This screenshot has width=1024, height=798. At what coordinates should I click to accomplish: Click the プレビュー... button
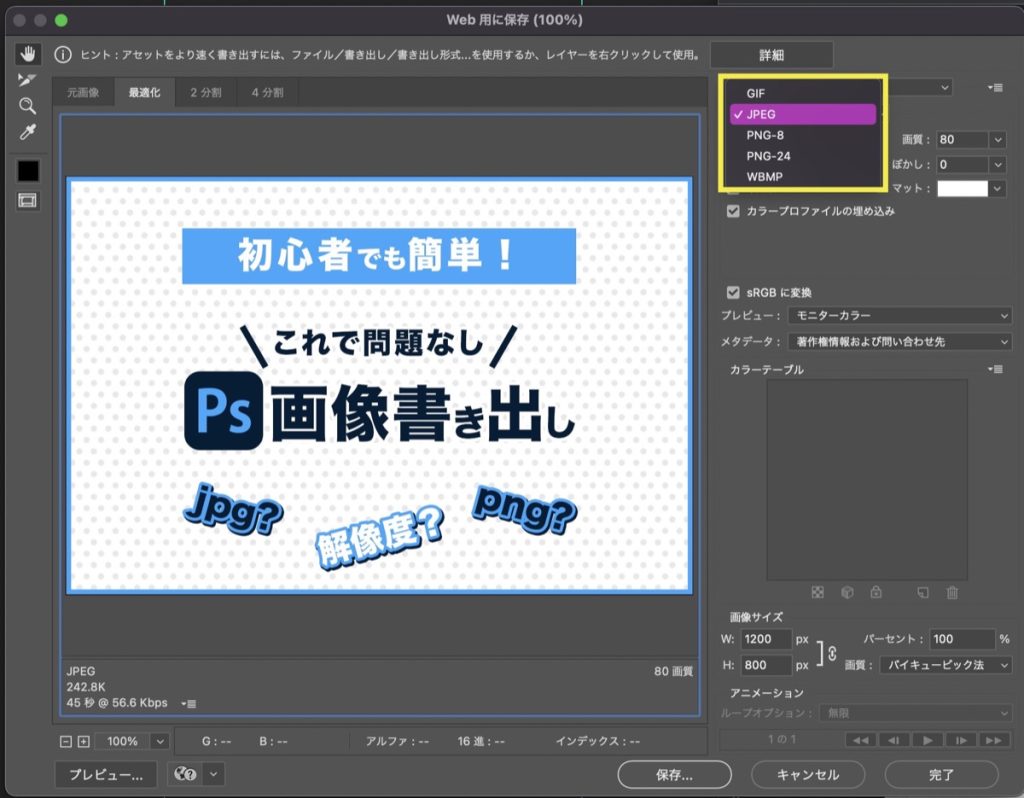[106, 775]
